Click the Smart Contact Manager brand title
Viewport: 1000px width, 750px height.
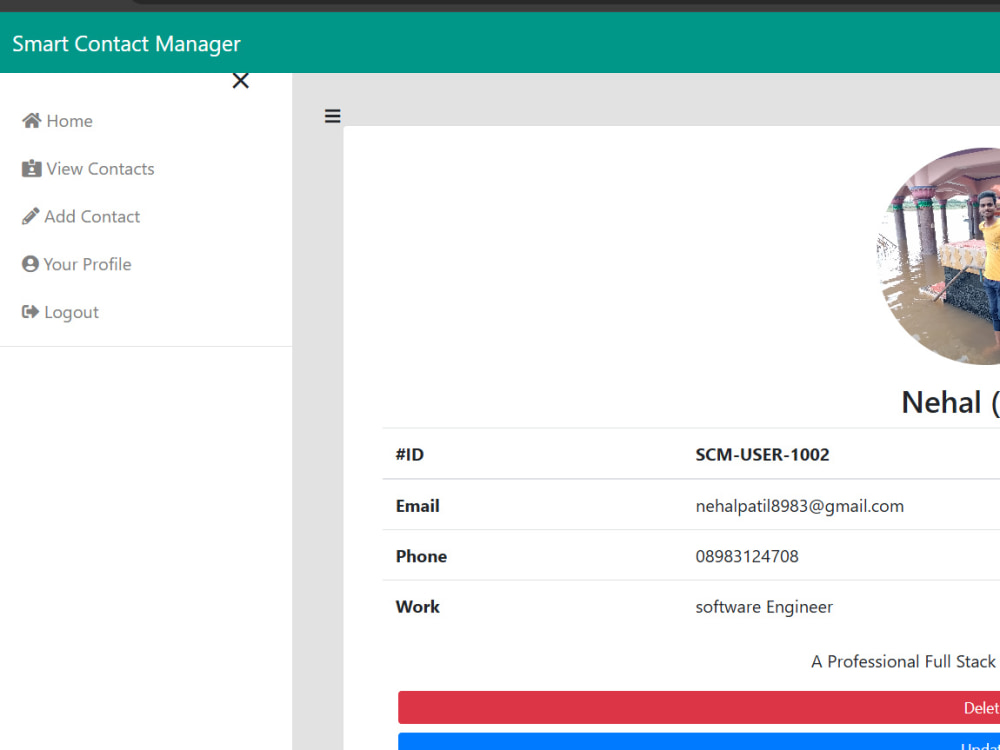126,43
